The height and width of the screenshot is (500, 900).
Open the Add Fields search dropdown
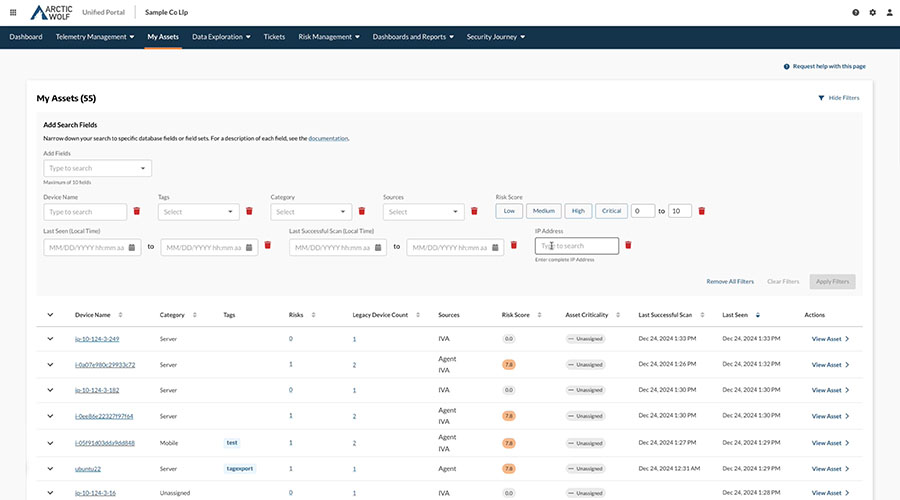[x=97, y=169]
